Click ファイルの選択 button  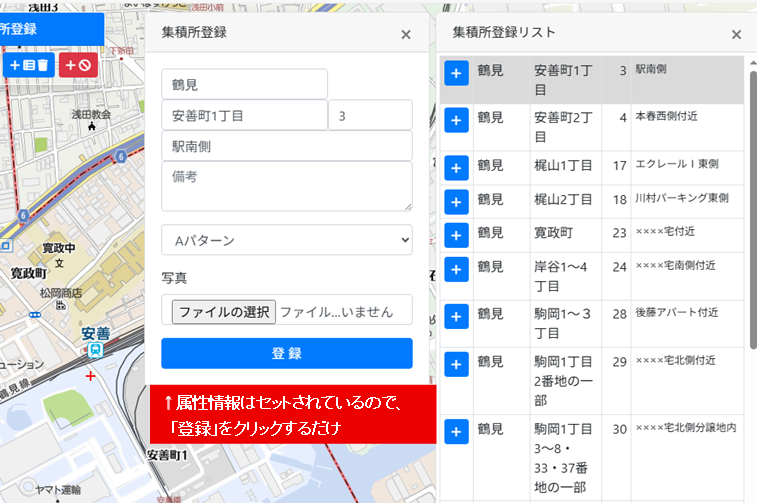click(x=224, y=312)
